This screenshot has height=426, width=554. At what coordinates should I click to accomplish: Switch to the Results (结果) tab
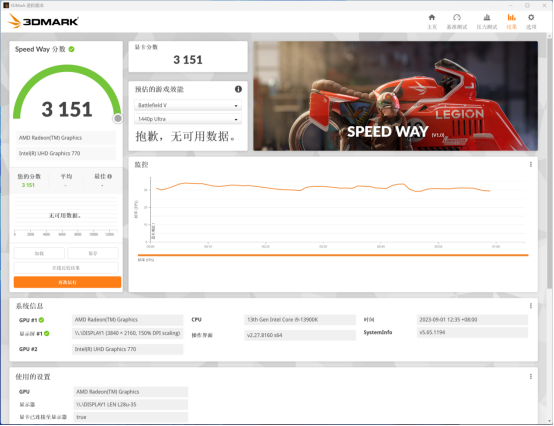pos(511,22)
